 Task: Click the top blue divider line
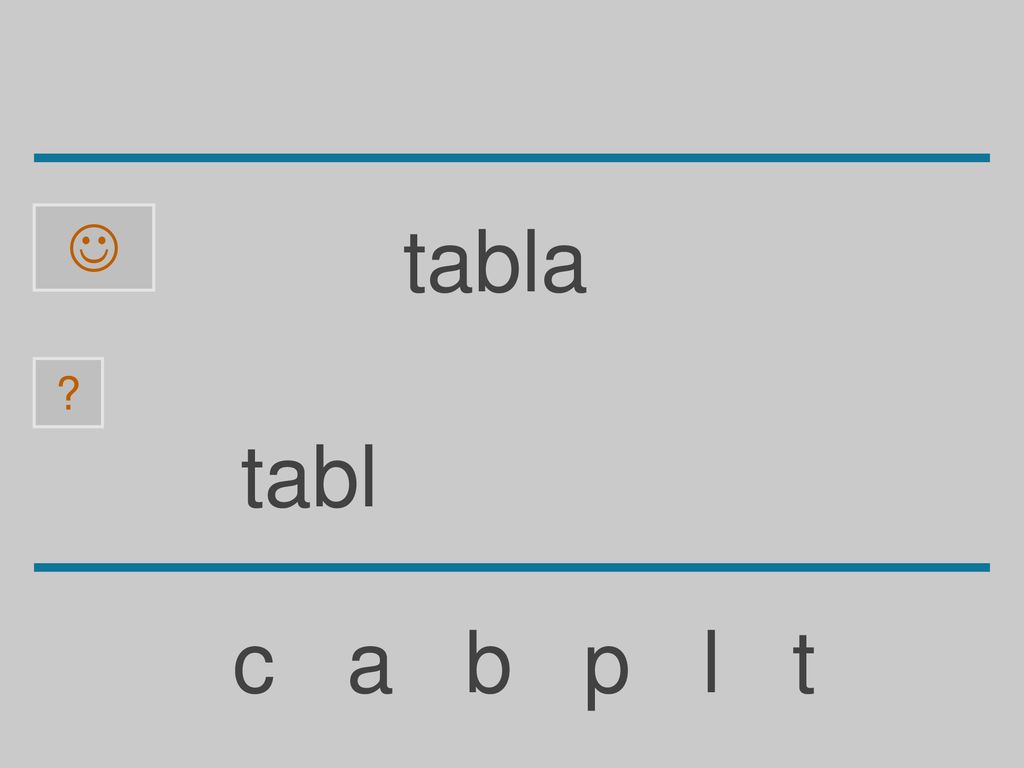(512, 157)
